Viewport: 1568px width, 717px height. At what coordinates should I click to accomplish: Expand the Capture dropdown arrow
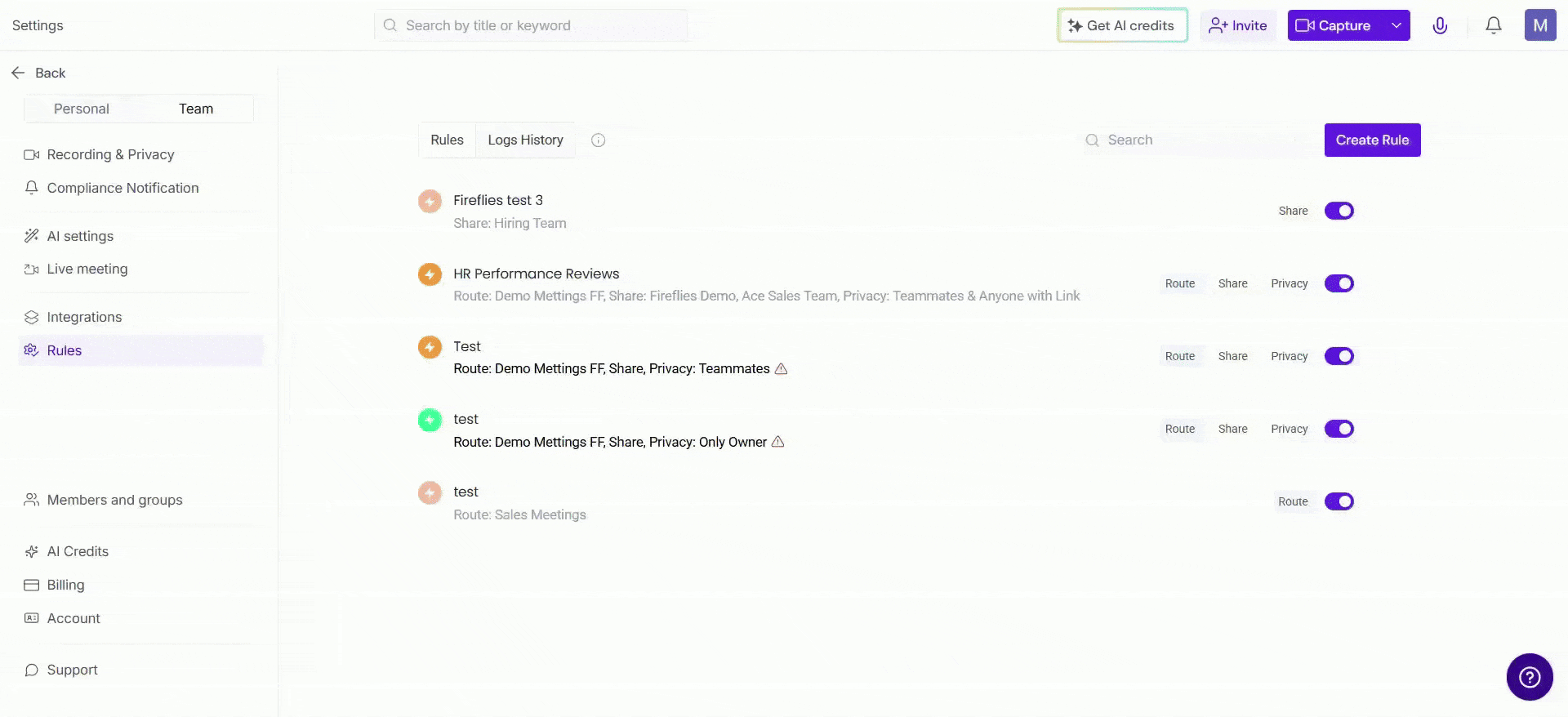coord(1396,25)
